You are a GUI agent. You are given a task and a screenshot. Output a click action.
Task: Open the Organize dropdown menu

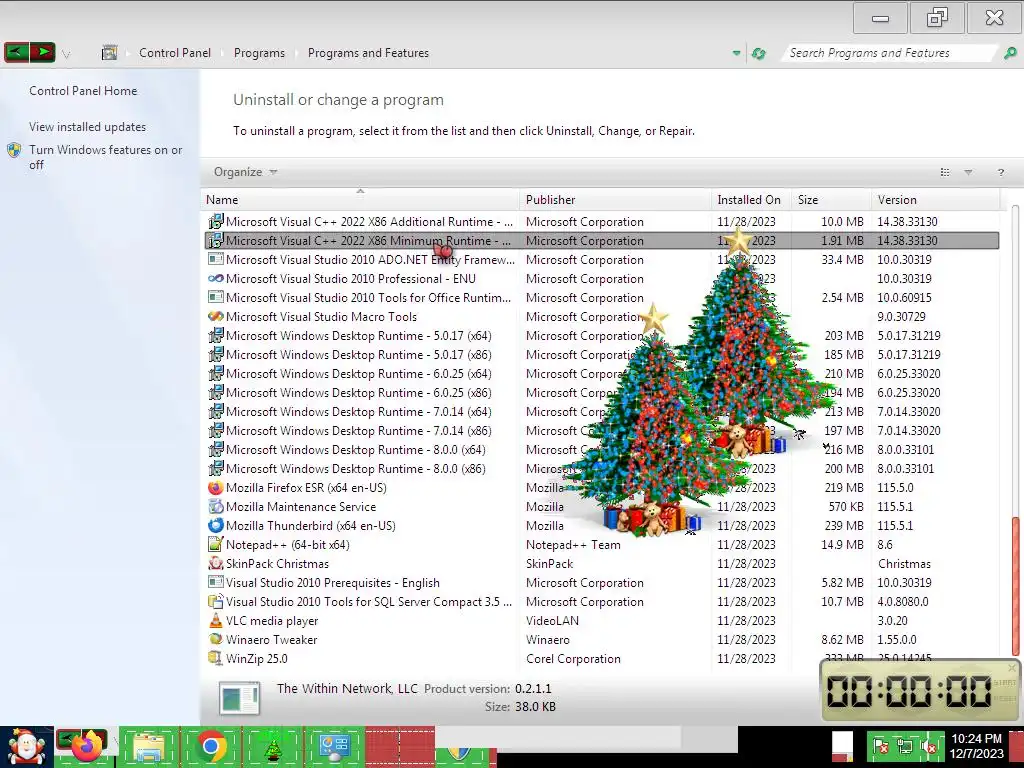tap(246, 172)
